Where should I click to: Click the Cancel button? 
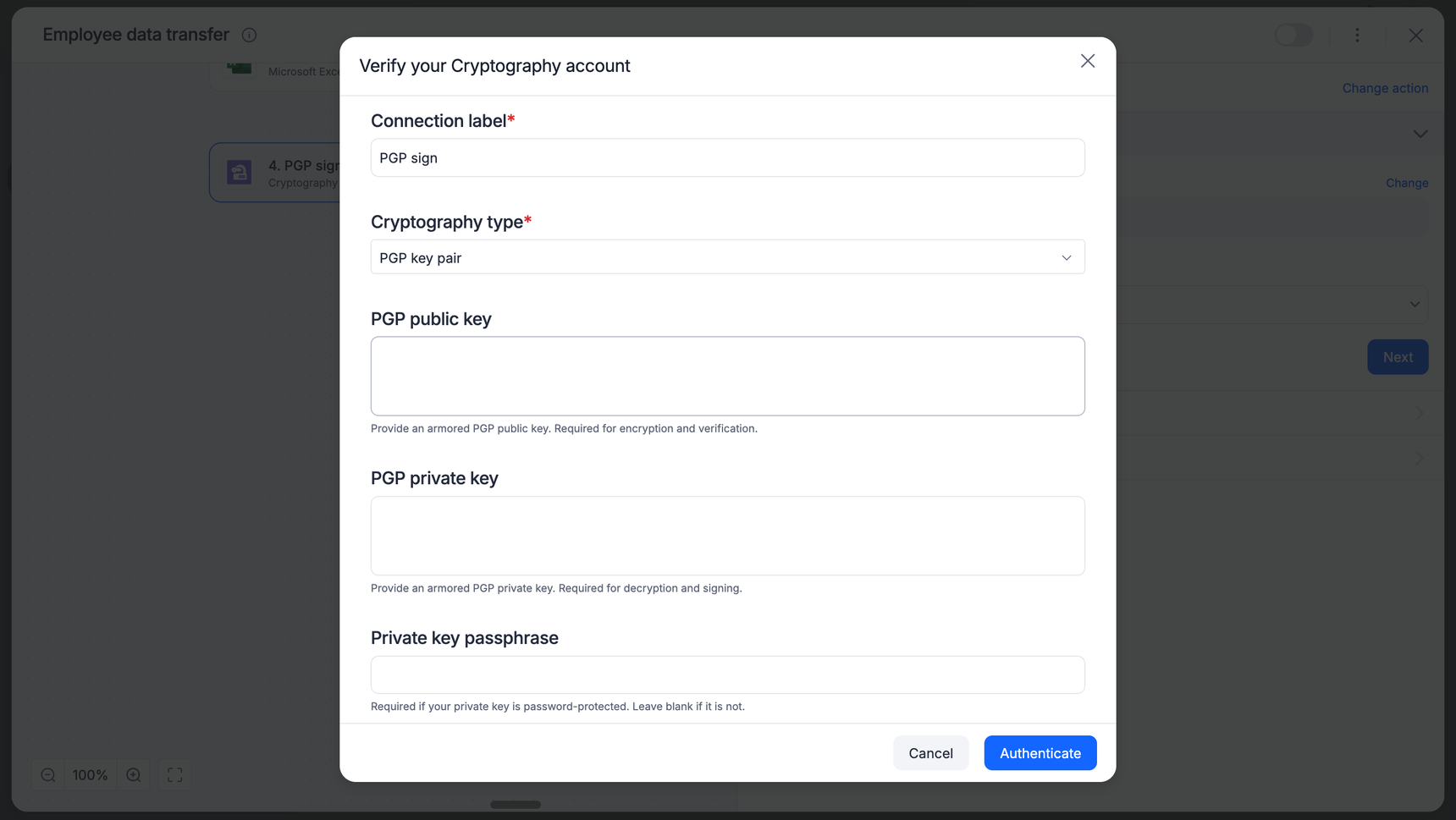click(x=930, y=753)
